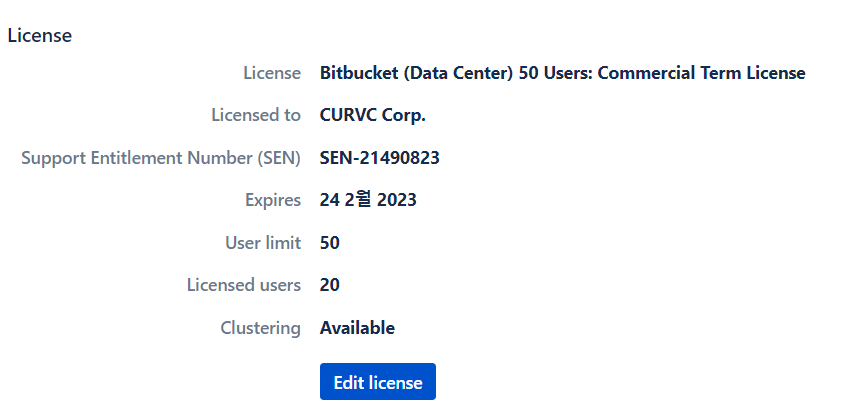Click the Edit license button
The height and width of the screenshot is (412, 865).
point(377,382)
